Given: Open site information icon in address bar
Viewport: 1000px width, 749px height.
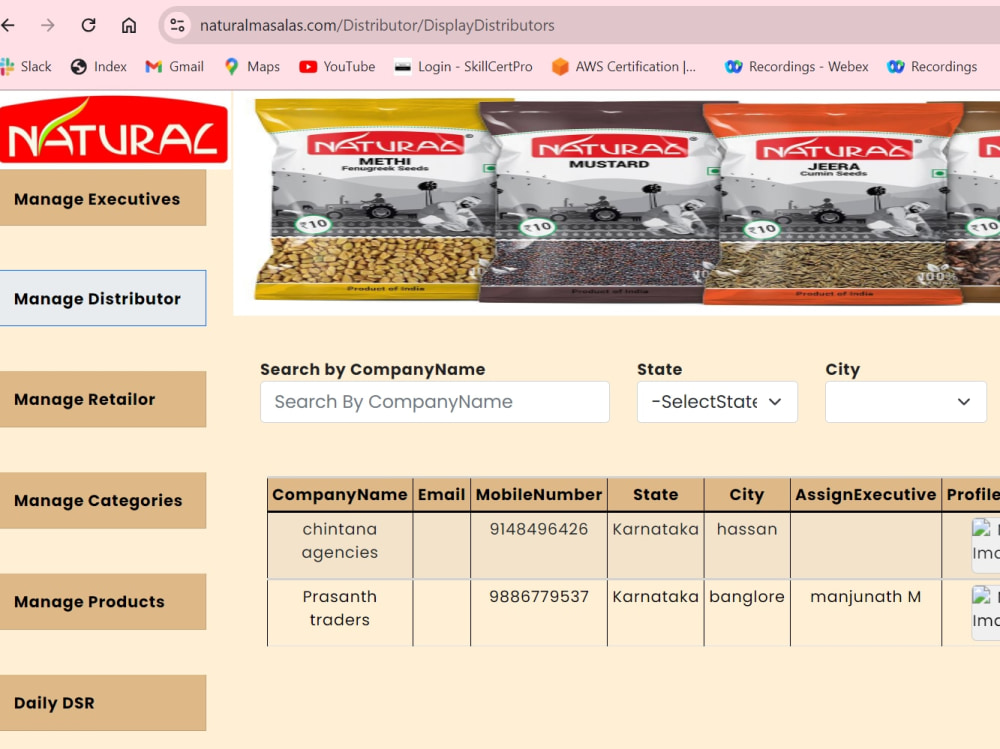Looking at the screenshot, I should [x=177, y=26].
